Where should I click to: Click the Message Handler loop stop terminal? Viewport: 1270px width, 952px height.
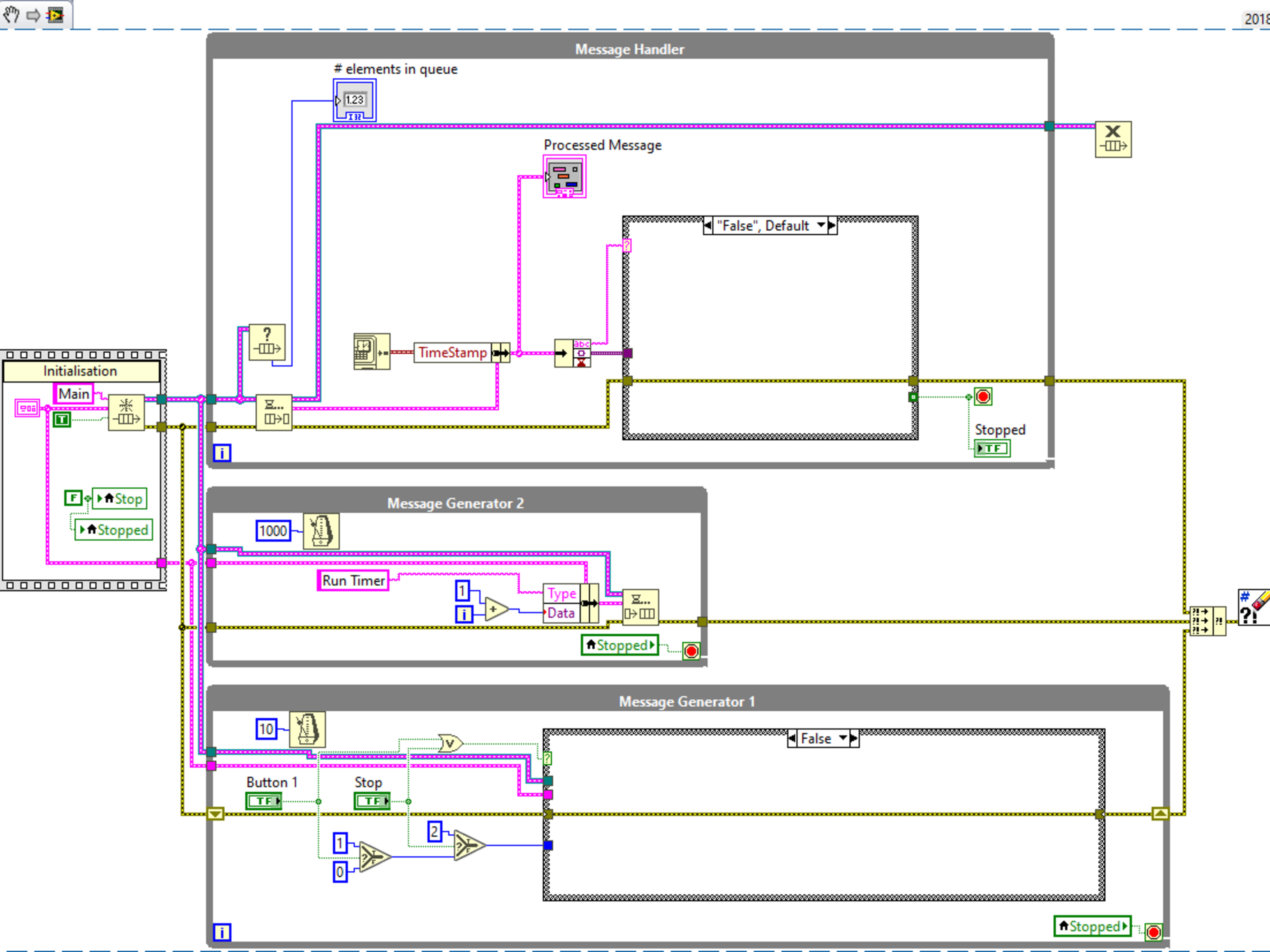coord(983,397)
